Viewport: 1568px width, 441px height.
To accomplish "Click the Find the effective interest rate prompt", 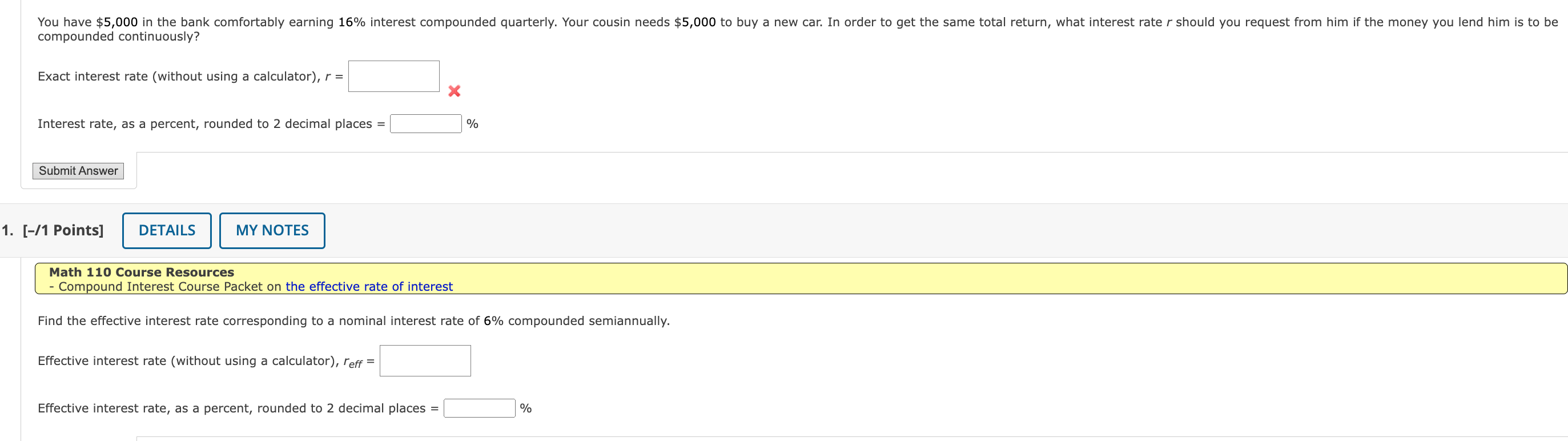I will [353, 320].
